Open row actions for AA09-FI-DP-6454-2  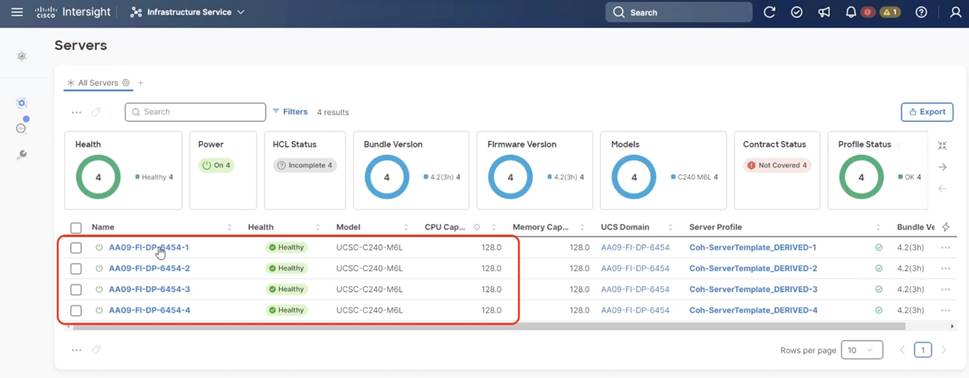946,269
